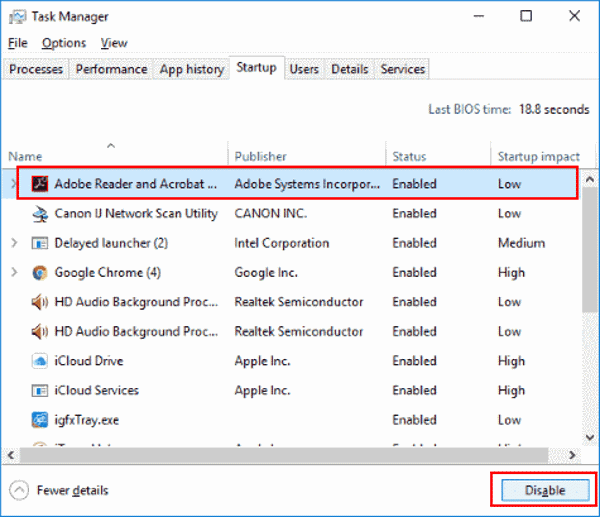The image size is (600, 517).
Task: Open the Options menu
Action: tap(64, 43)
